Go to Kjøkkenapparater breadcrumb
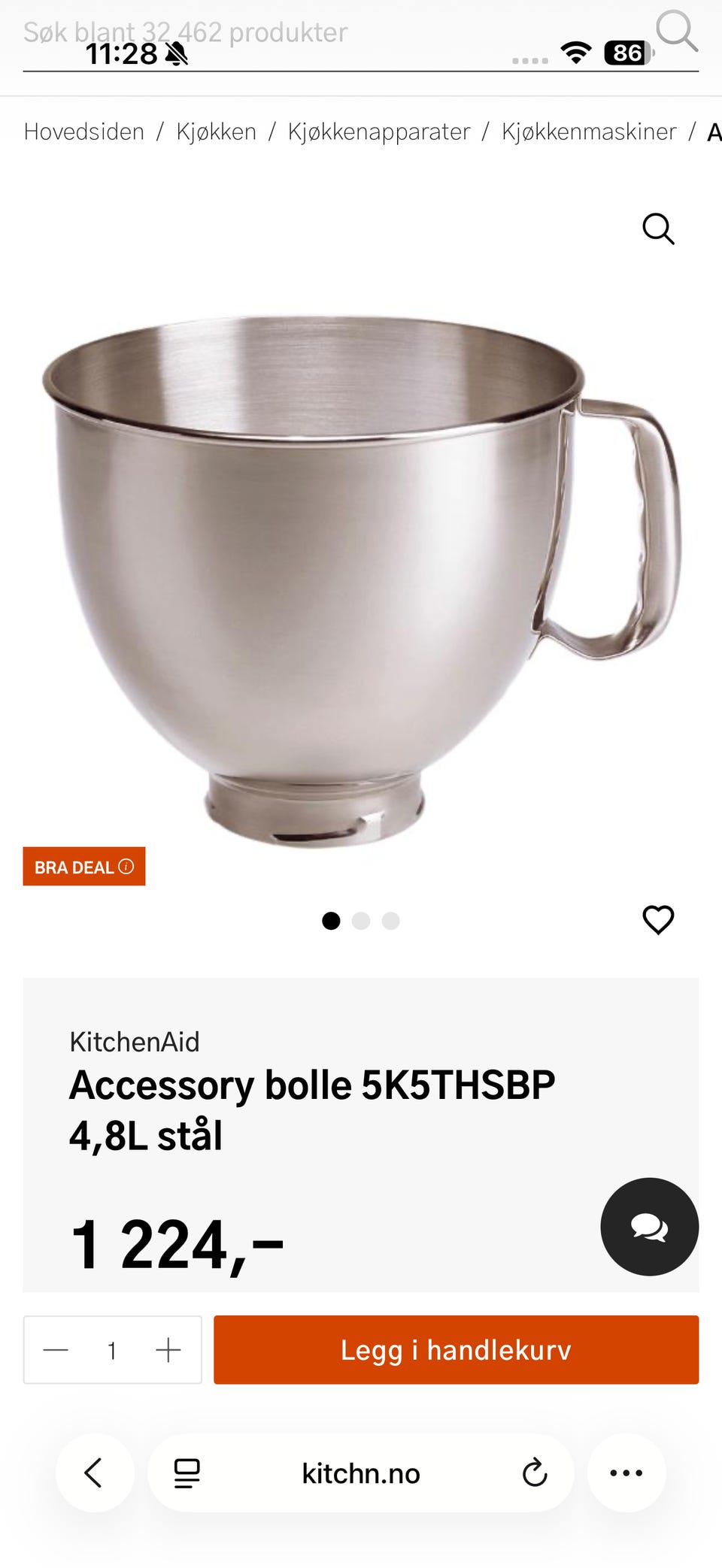The height and width of the screenshot is (1568, 722). (x=379, y=132)
